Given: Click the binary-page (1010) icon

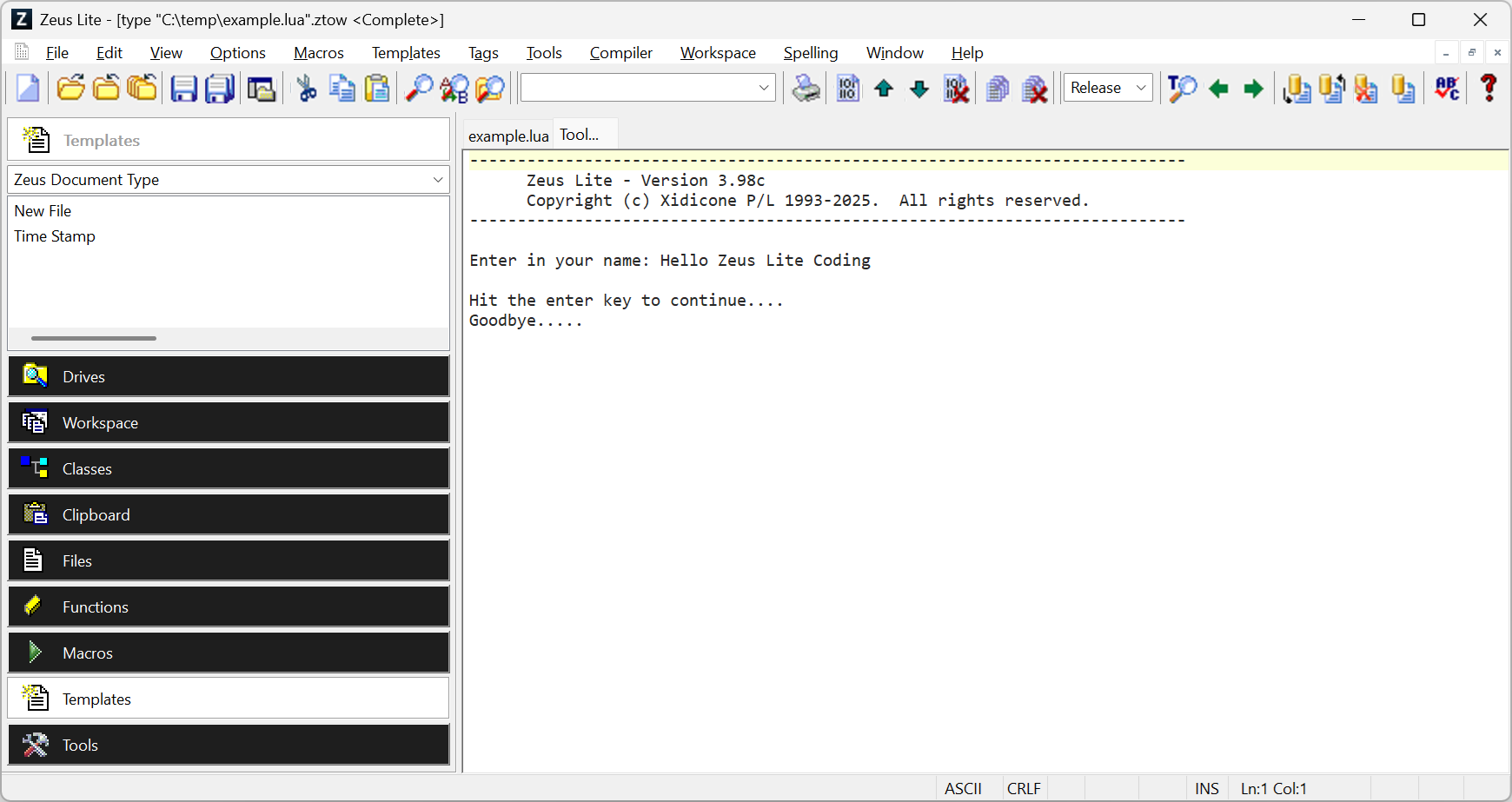Looking at the screenshot, I should (x=848, y=88).
